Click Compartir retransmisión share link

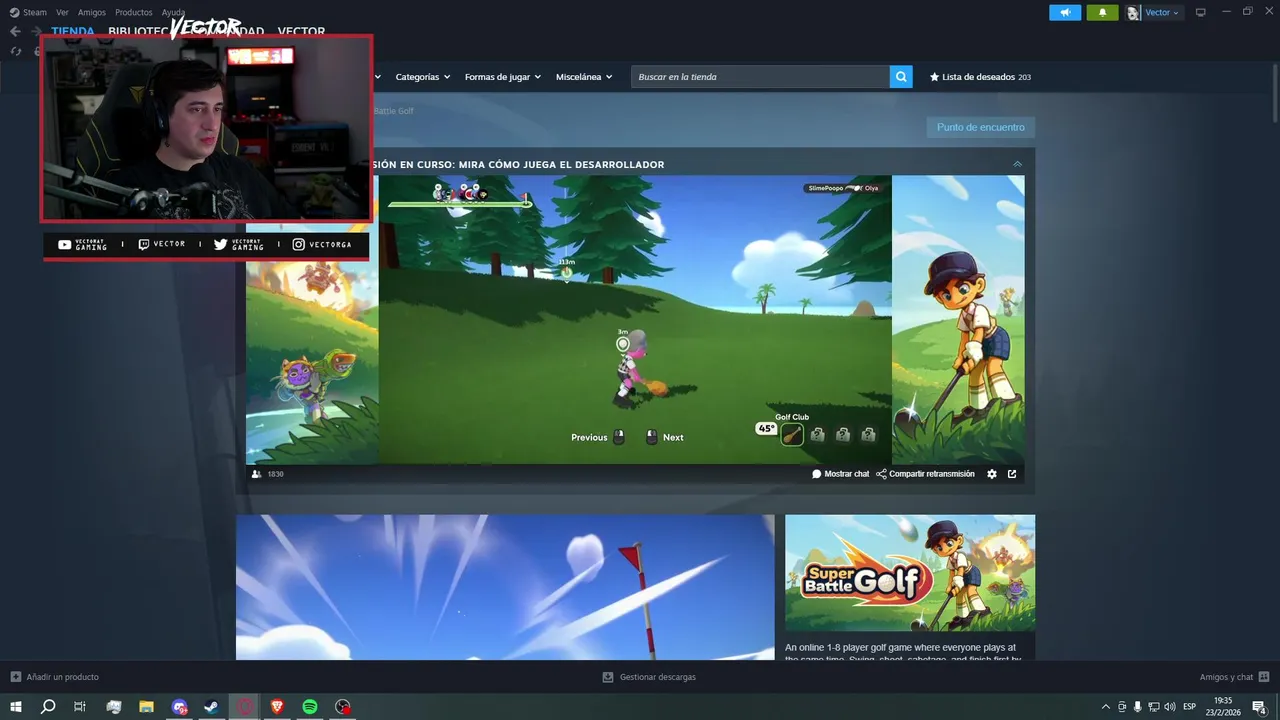point(925,474)
